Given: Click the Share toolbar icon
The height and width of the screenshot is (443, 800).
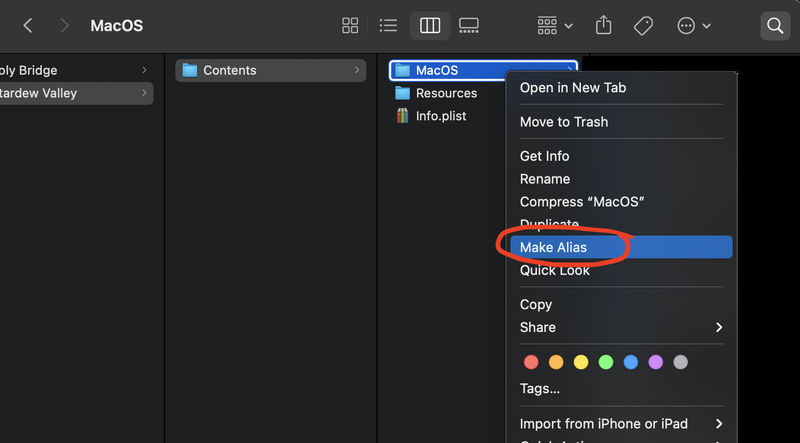Looking at the screenshot, I should pyautogui.click(x=603, y=26).
